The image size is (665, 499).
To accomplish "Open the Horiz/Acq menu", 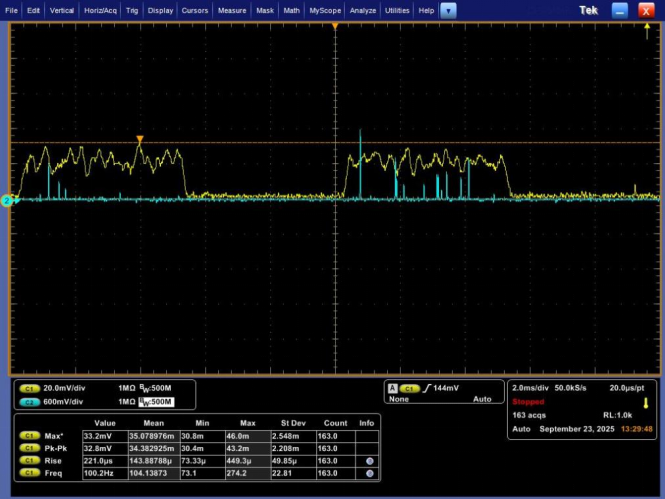I will 100,11.
